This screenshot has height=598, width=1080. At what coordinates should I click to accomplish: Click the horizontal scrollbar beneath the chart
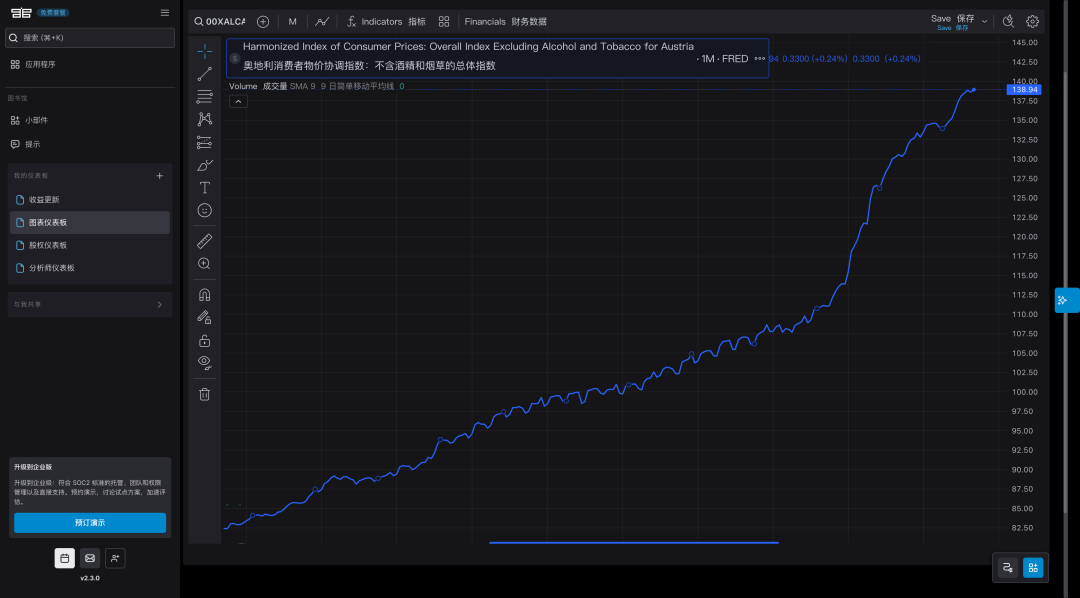click(634, 543)
